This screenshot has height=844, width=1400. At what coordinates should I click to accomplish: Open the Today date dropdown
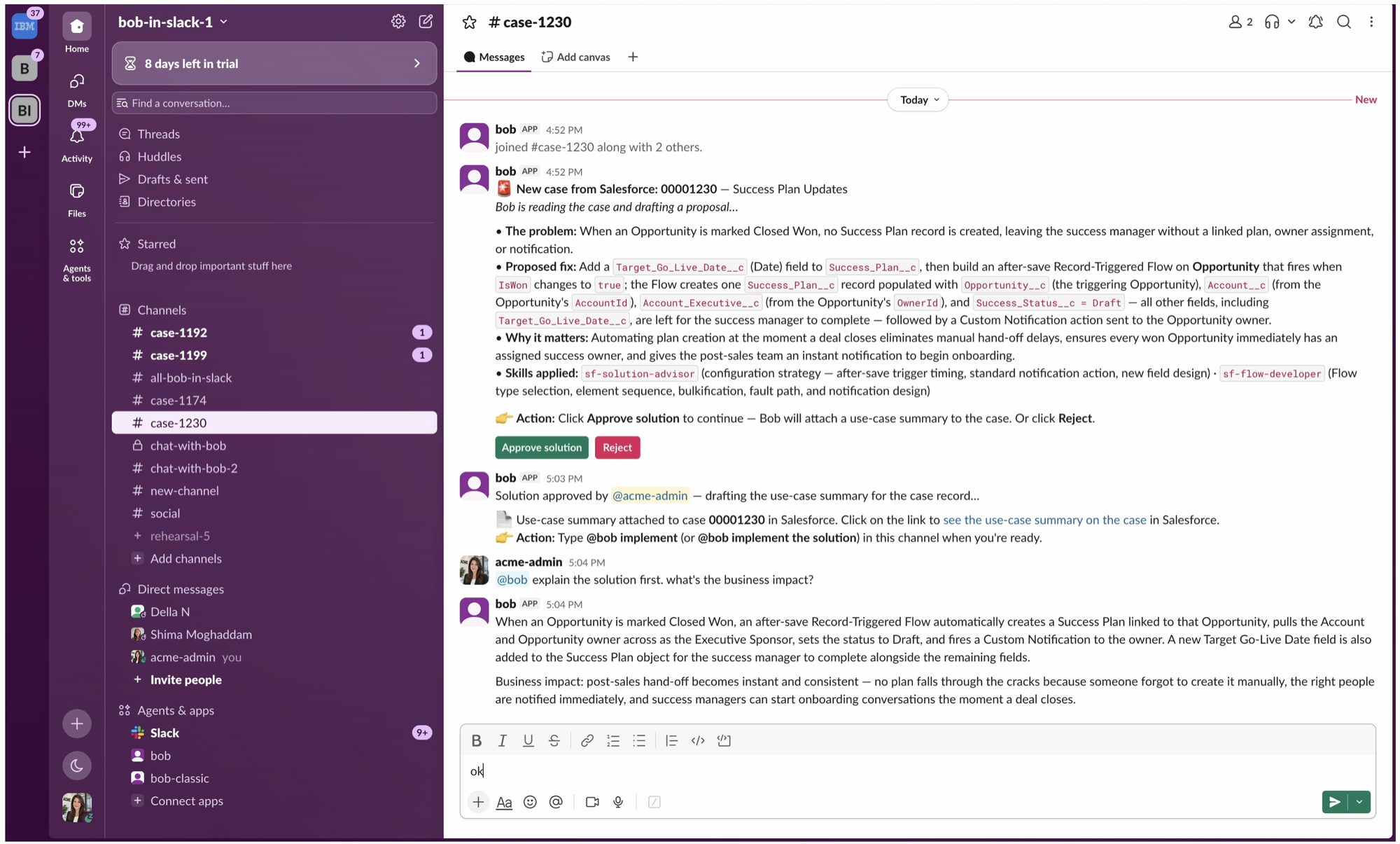click(x=918, y=99)
